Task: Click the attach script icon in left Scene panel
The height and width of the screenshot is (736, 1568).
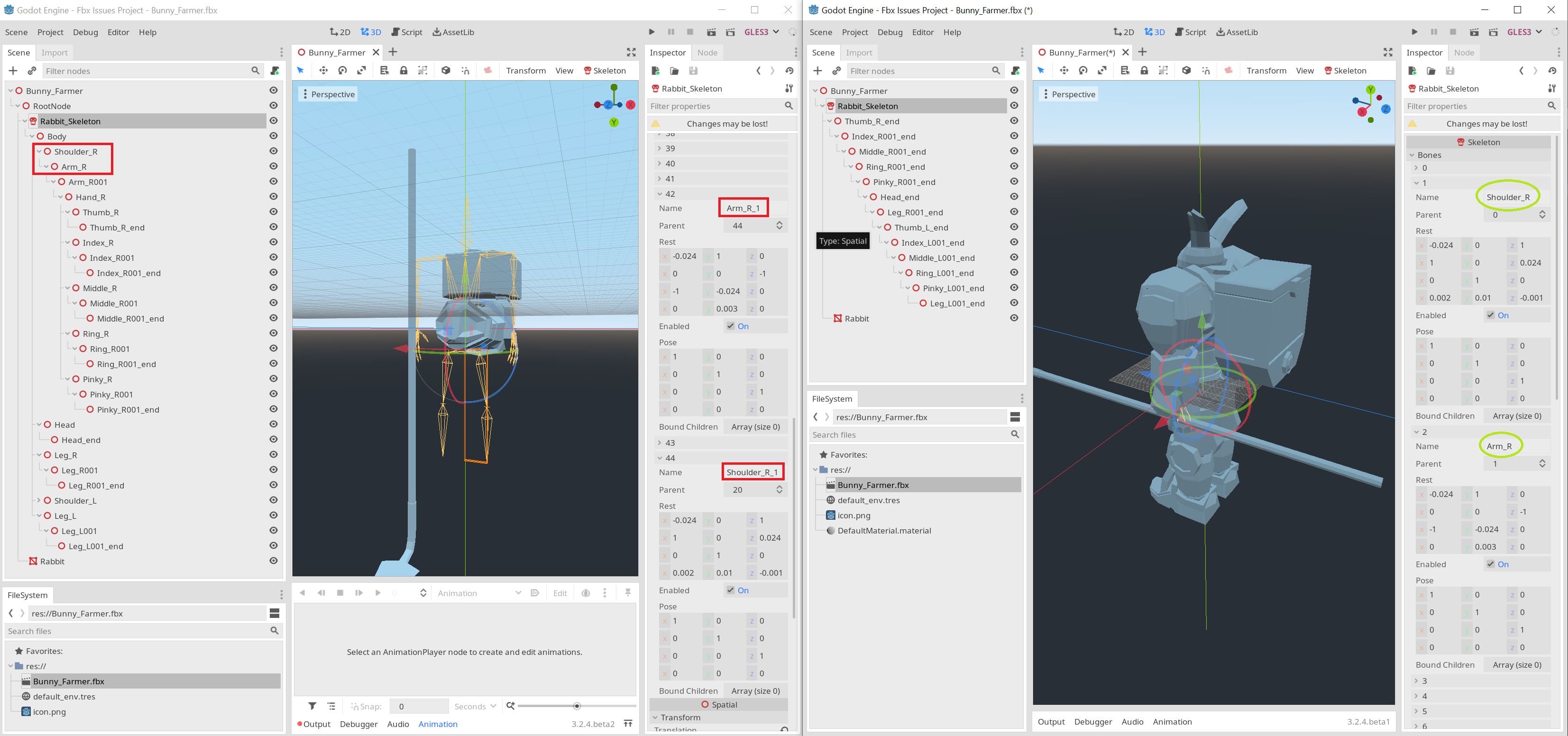Action: 275,71
